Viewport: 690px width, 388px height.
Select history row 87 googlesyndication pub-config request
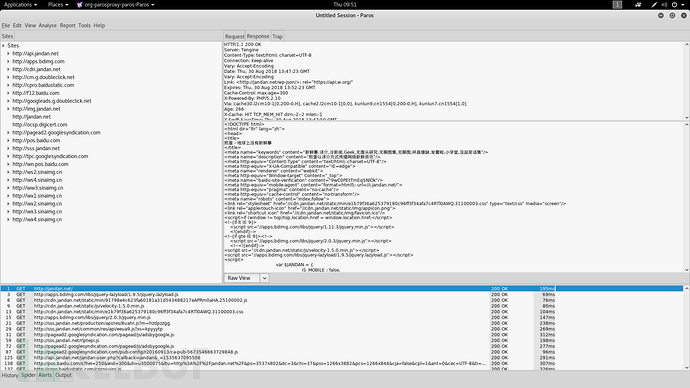click(x=341, y=352)
